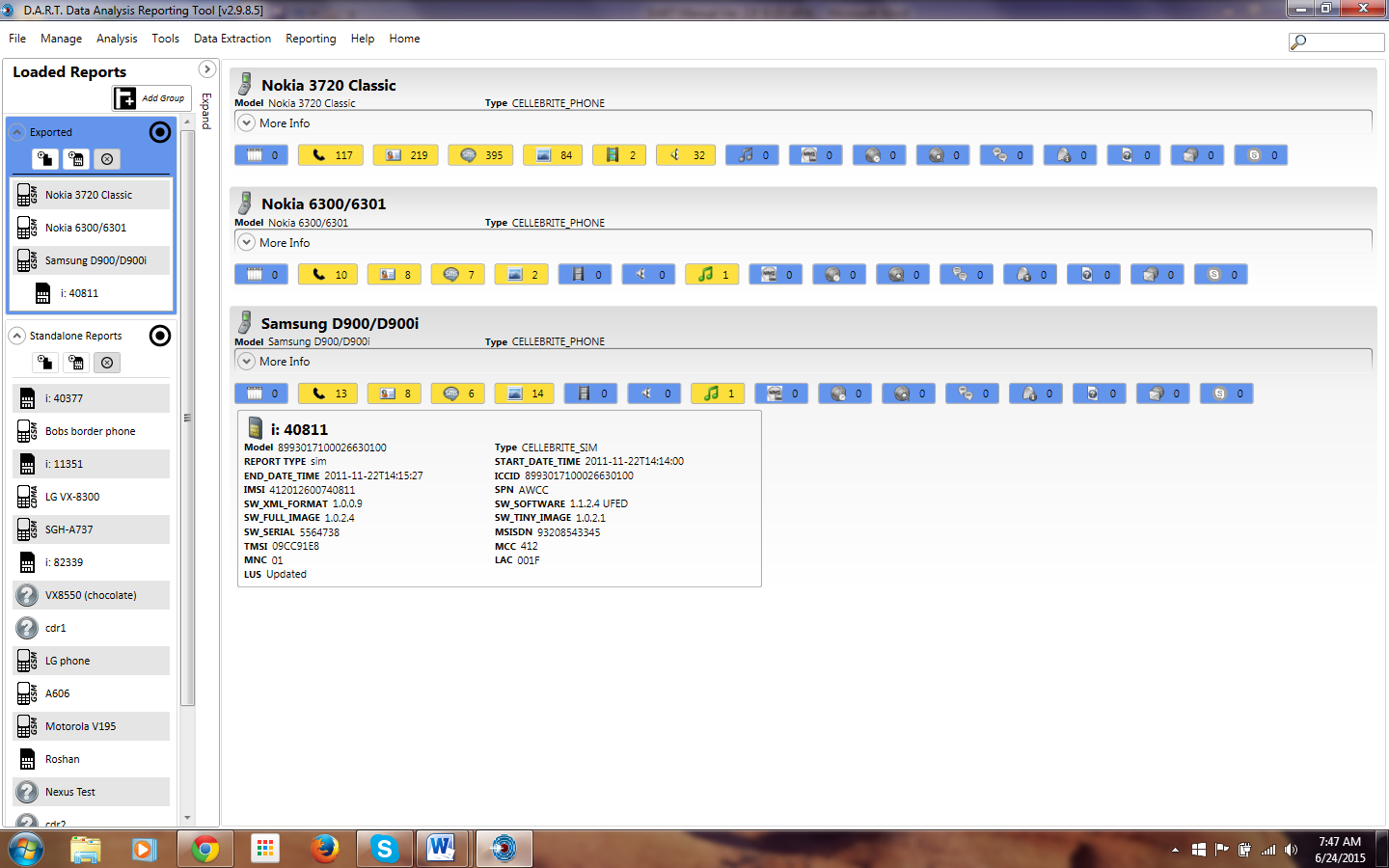Open Samsung D900/D900i videos (0)

[x=591, y=393]
